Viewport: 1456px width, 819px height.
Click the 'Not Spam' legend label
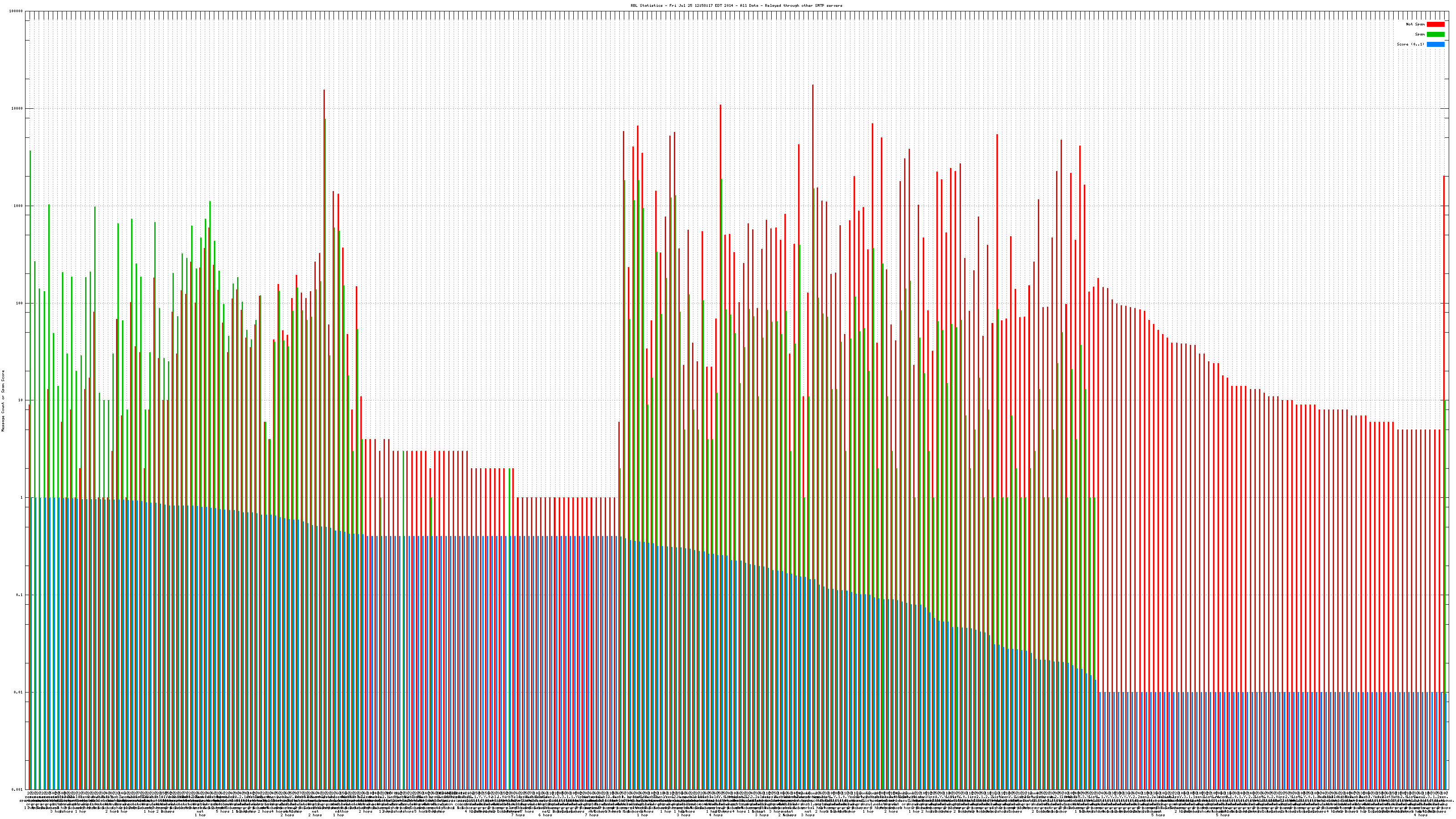pyautogui.click(x=1416, y=24)
